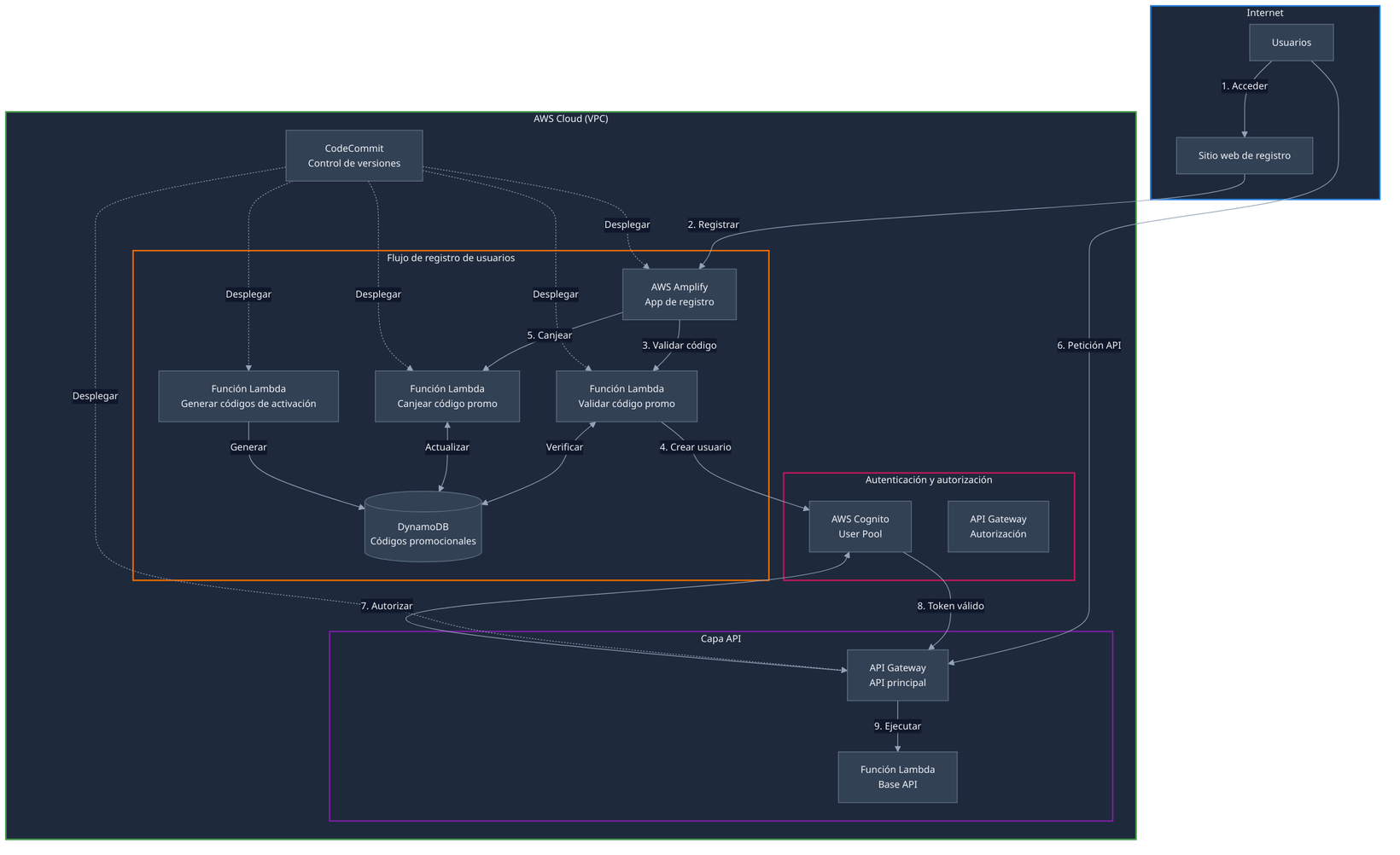Image resolution: width=1400 pixels, height=855 pixels.
Task: Click the 9. Ejecutar edge label
Action: tap(897, 725)
